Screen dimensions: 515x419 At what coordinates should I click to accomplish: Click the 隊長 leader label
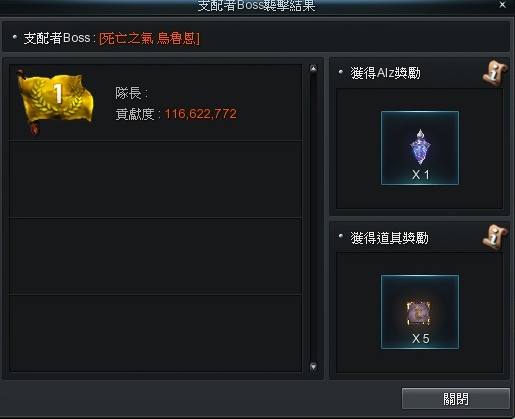131,93
